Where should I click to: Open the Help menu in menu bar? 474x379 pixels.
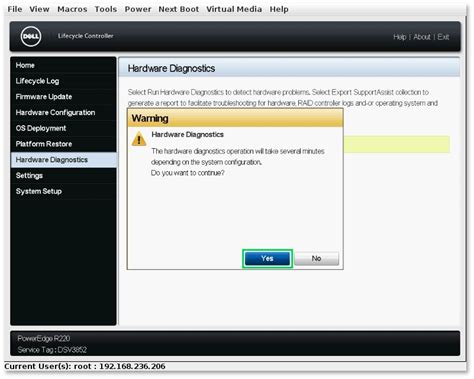tap(279, 9)
